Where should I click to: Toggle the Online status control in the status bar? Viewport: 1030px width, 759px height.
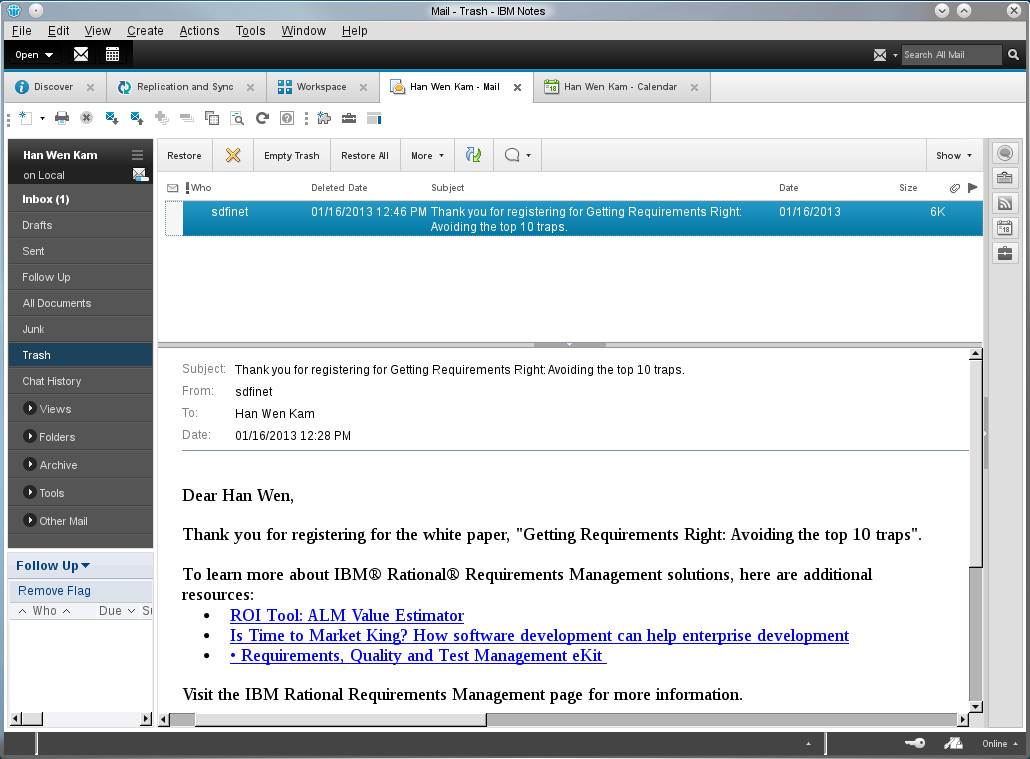[997, 743]
